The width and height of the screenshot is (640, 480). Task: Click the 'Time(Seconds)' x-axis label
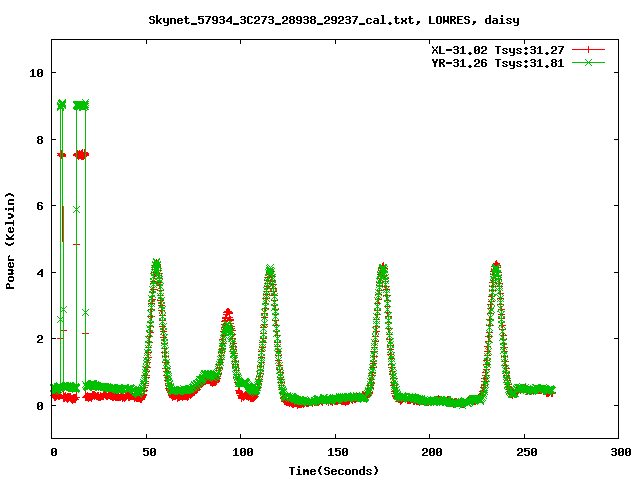coord(334,471)
